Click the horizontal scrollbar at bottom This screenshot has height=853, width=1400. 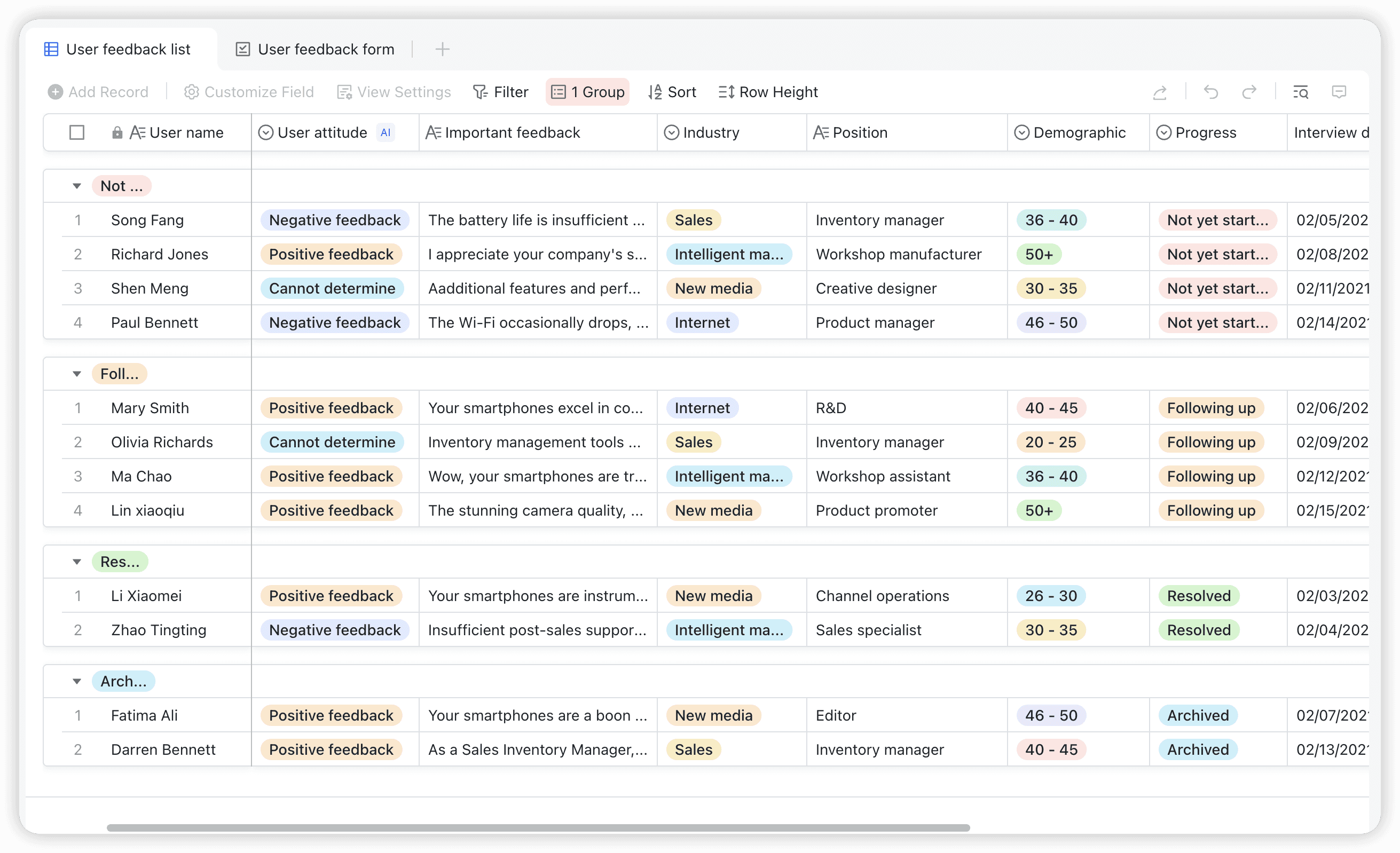pyautogui.click(x=538, y=827)
